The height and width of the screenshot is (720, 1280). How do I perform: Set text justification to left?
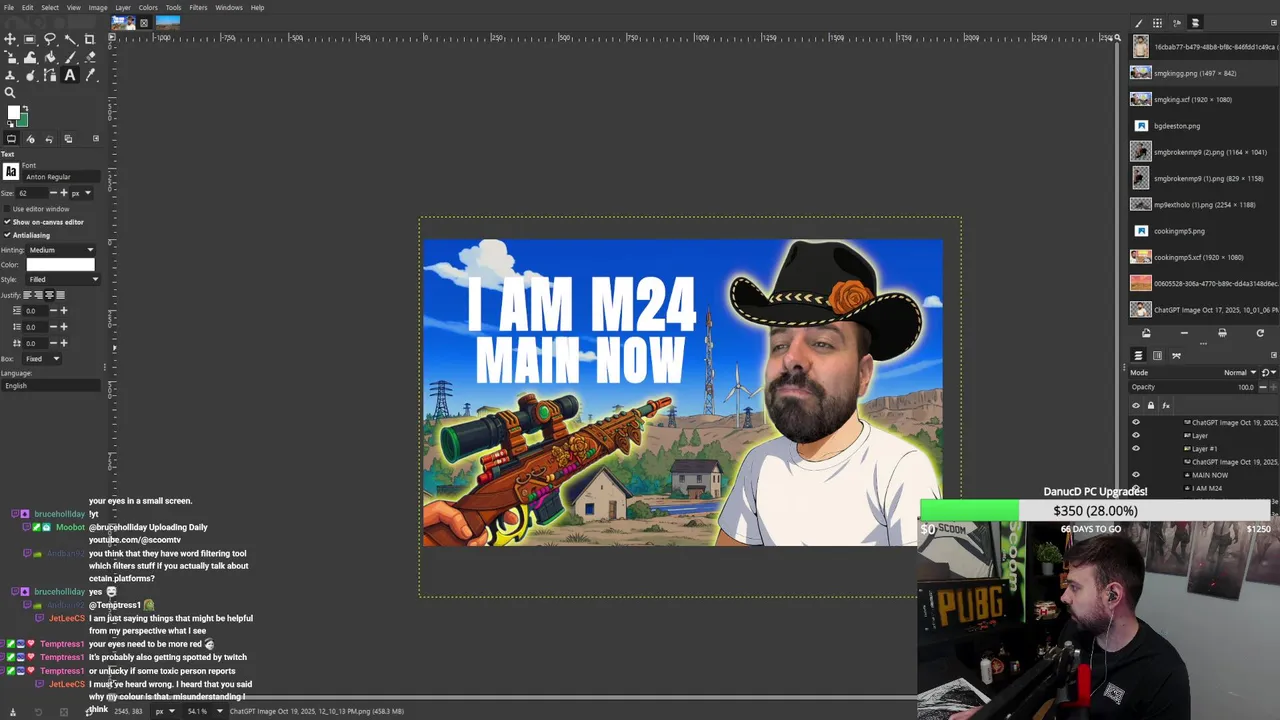[27, 295]
